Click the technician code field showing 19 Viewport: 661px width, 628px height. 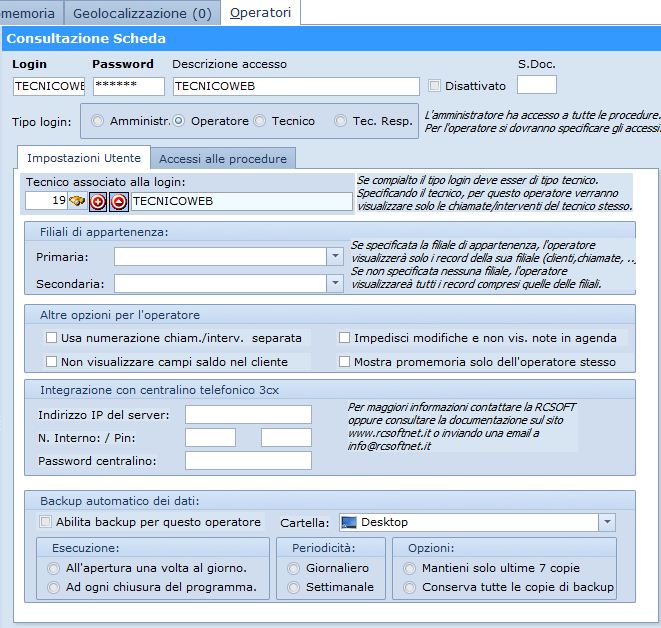pyautogui.click(x=46, y=201)
